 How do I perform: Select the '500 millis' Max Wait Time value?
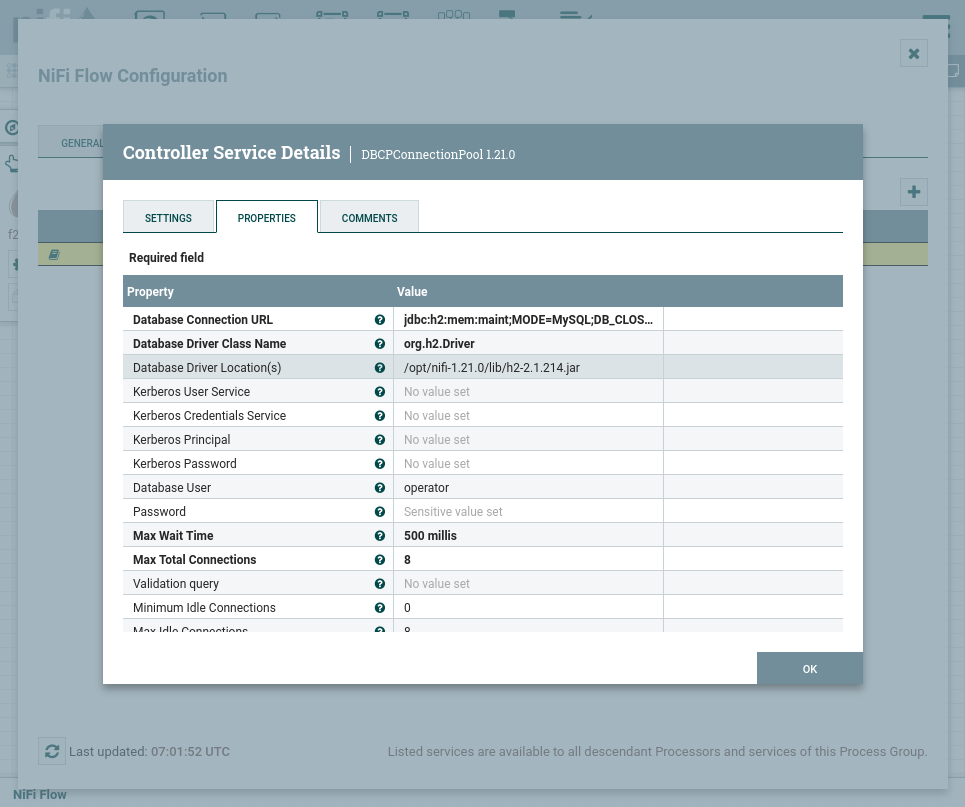[x=528, y=536]
